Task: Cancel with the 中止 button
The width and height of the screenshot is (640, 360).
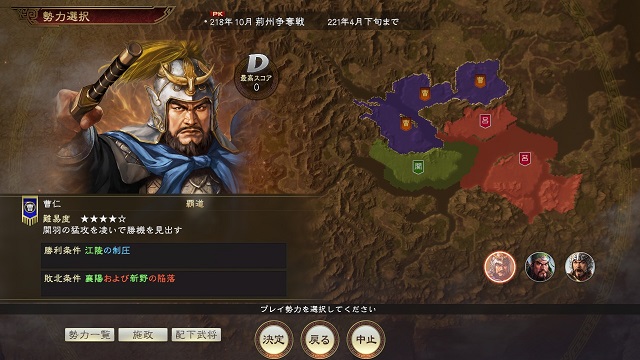Action: [x=366, y=339]
